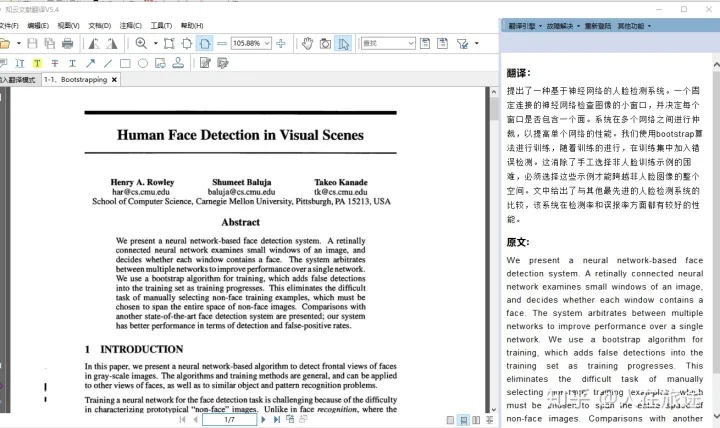Select the hand pan tool

[x=307, y=44]
